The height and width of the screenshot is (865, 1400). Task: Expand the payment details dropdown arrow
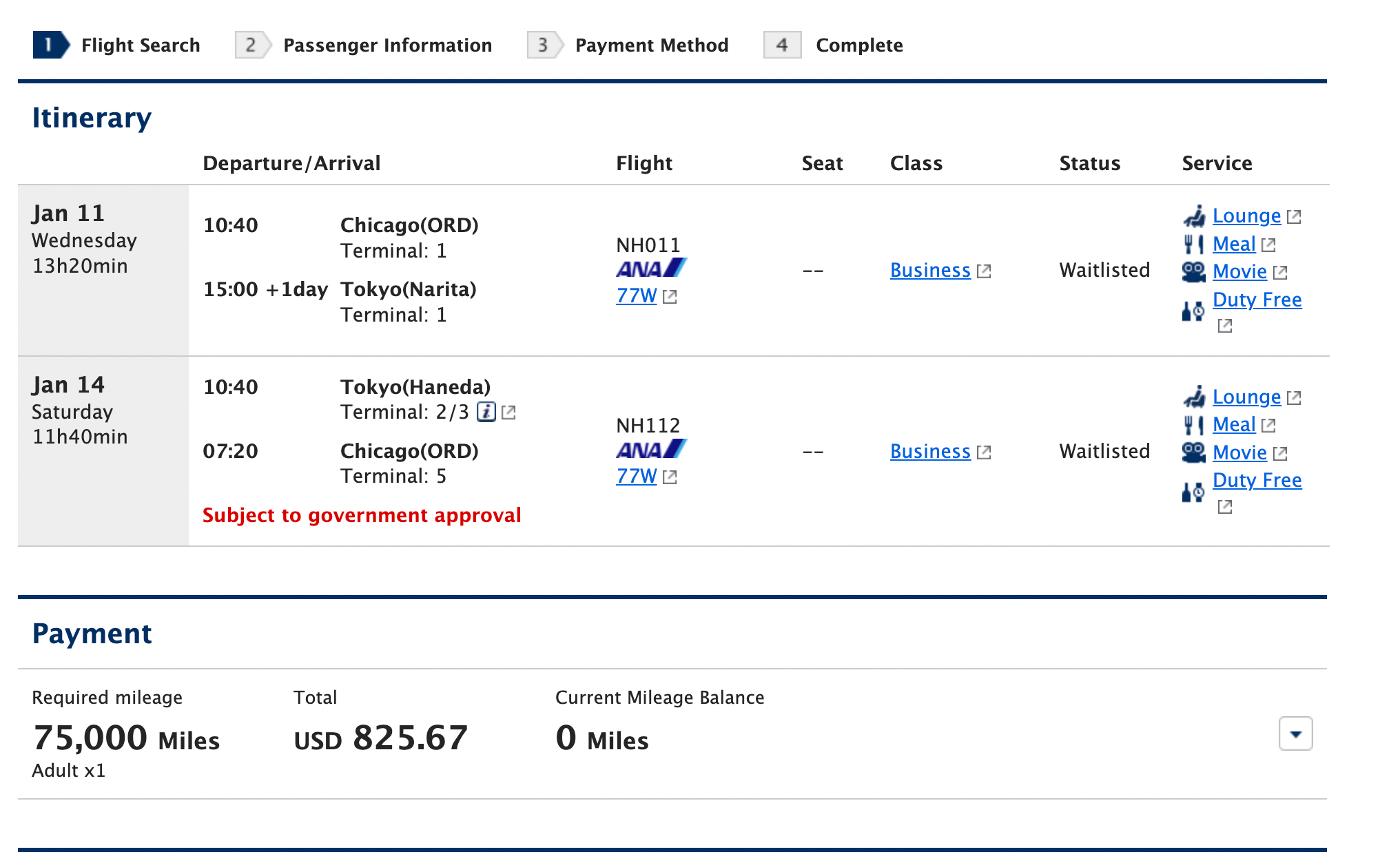(1295, 733)
